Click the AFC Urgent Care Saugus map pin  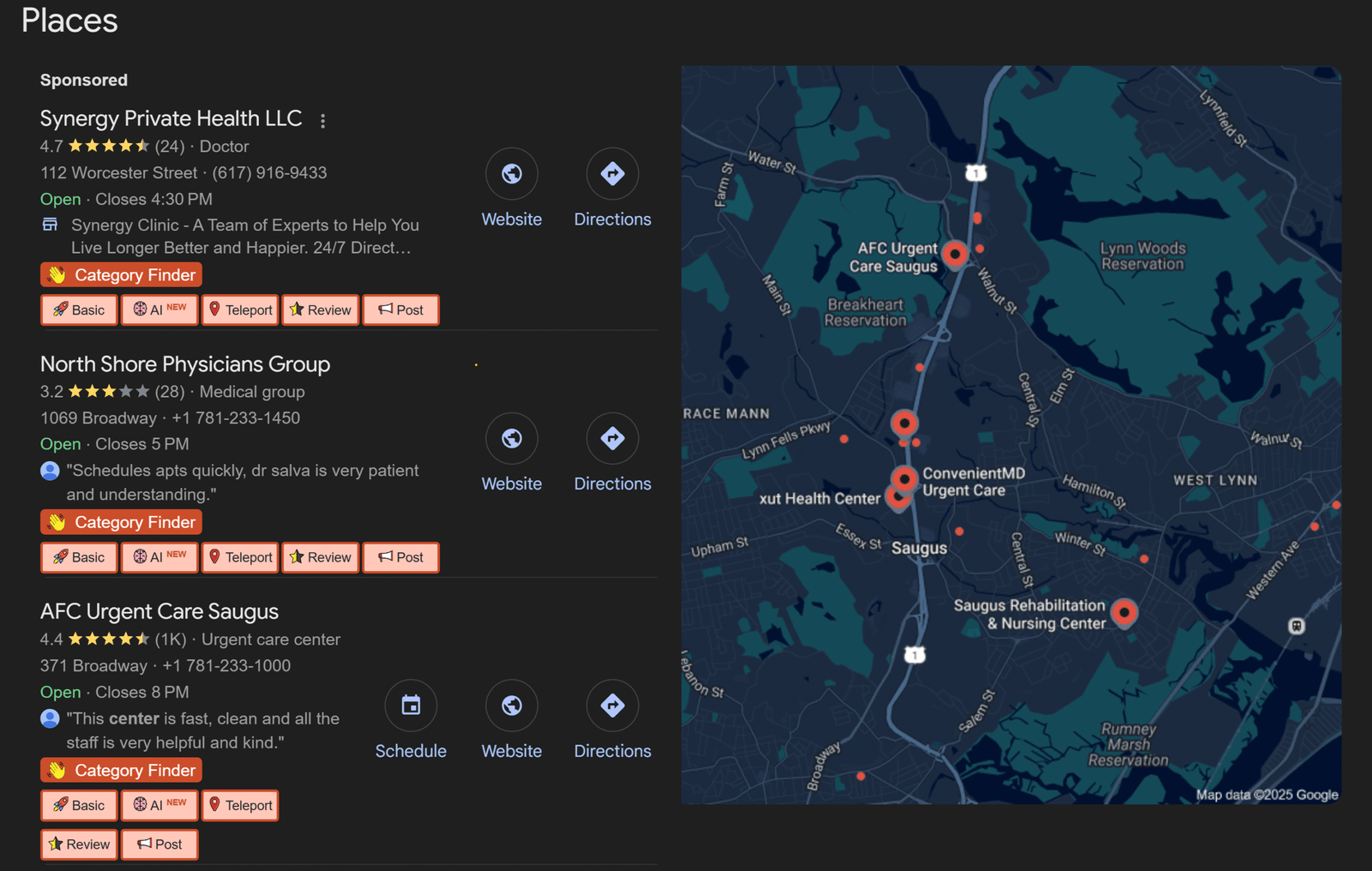coord(954,255)
